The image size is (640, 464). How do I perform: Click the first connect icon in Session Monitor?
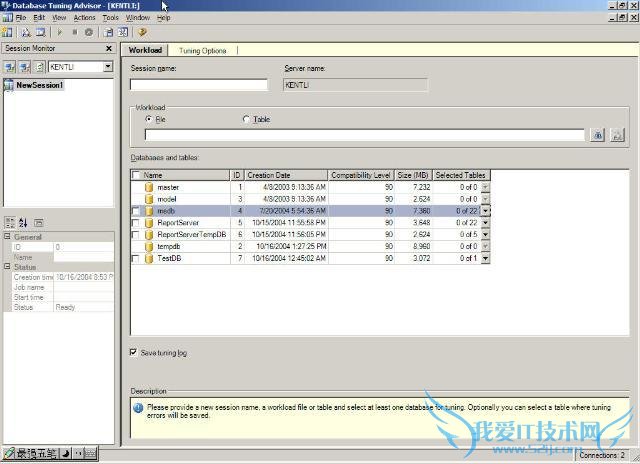click(x=10, y=67)
